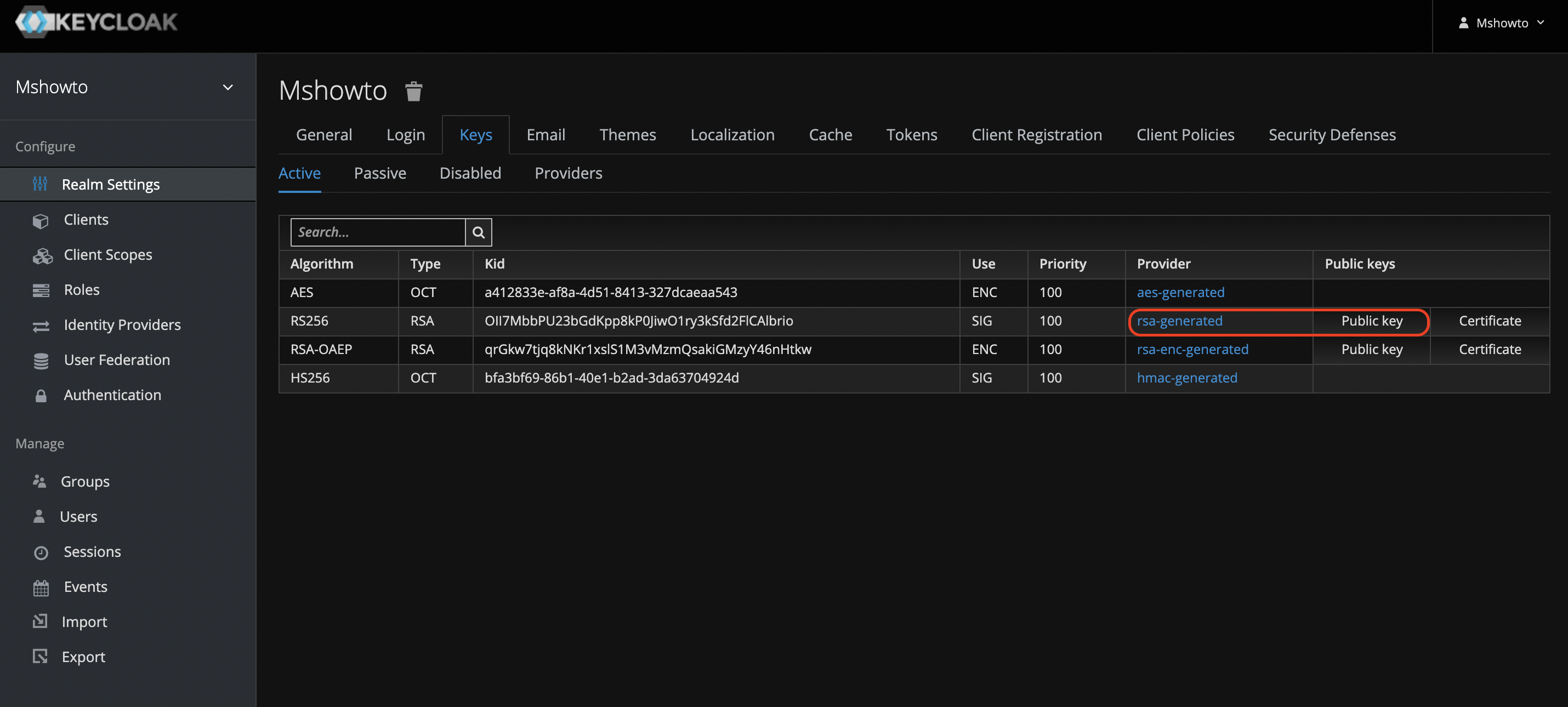1568x707 pixels.
Task: Click the Clients cube icon
Action: (41, 220)
